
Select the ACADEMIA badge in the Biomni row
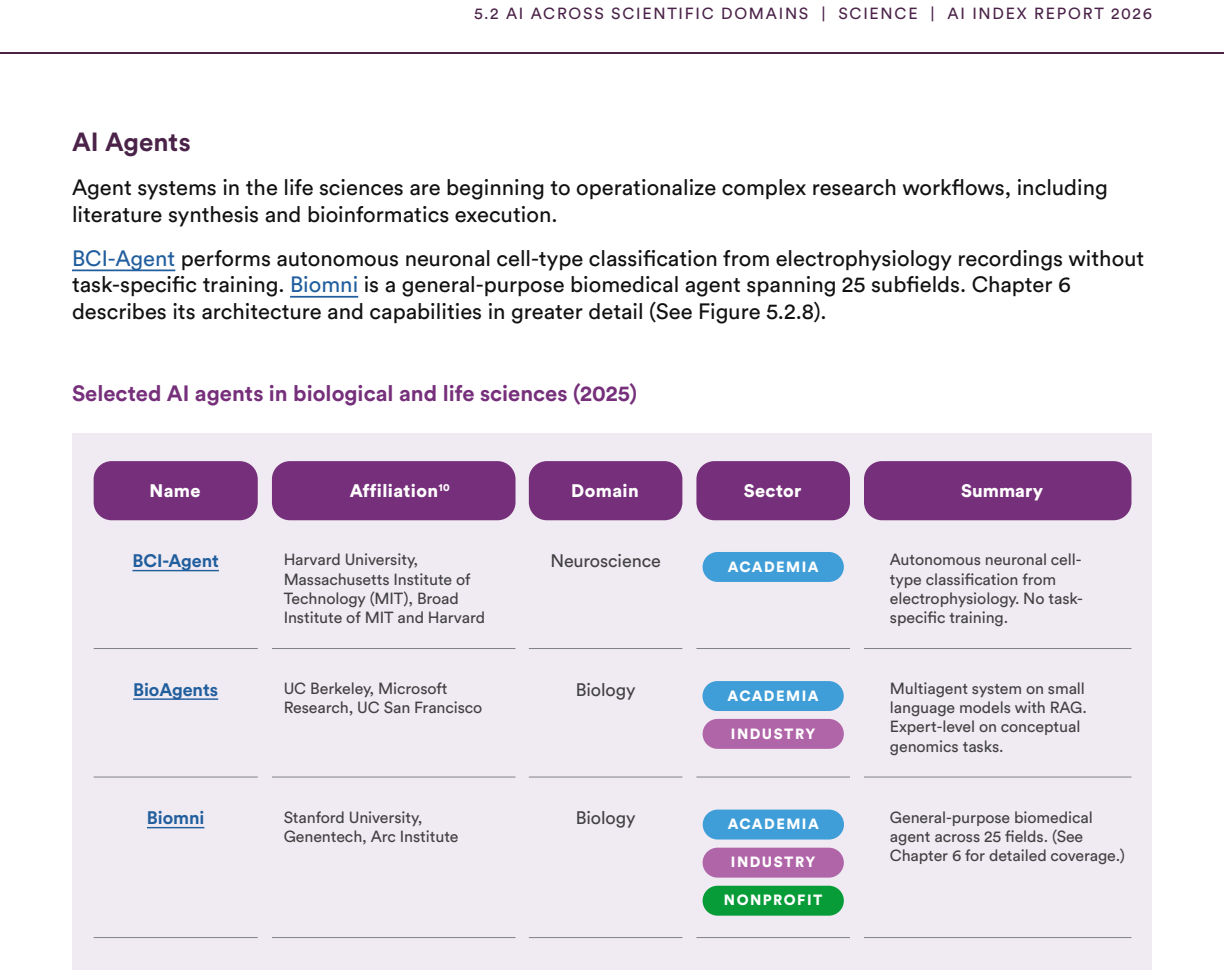pos(773,824)
